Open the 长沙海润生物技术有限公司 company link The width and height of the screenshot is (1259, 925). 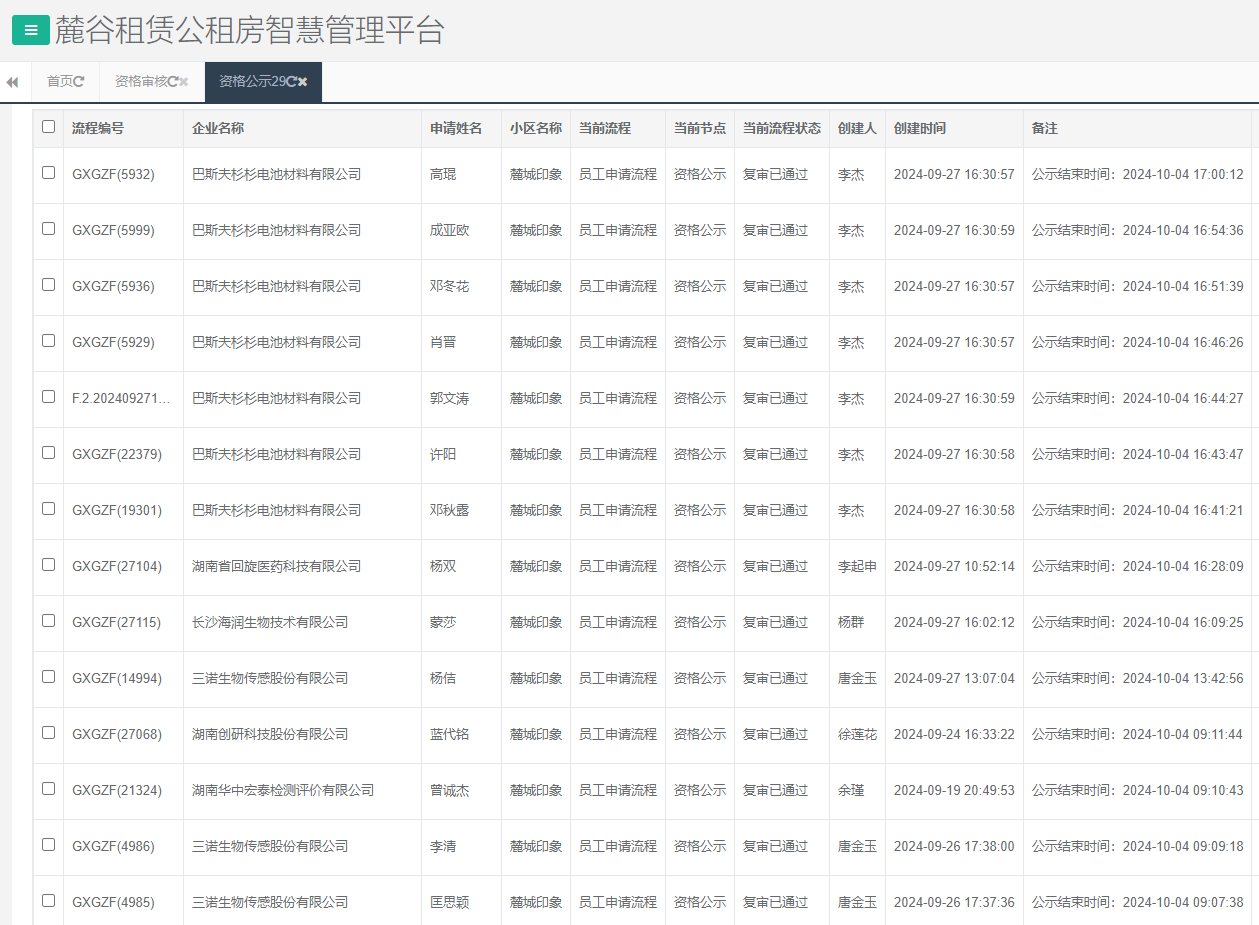[x=271, y=622]
